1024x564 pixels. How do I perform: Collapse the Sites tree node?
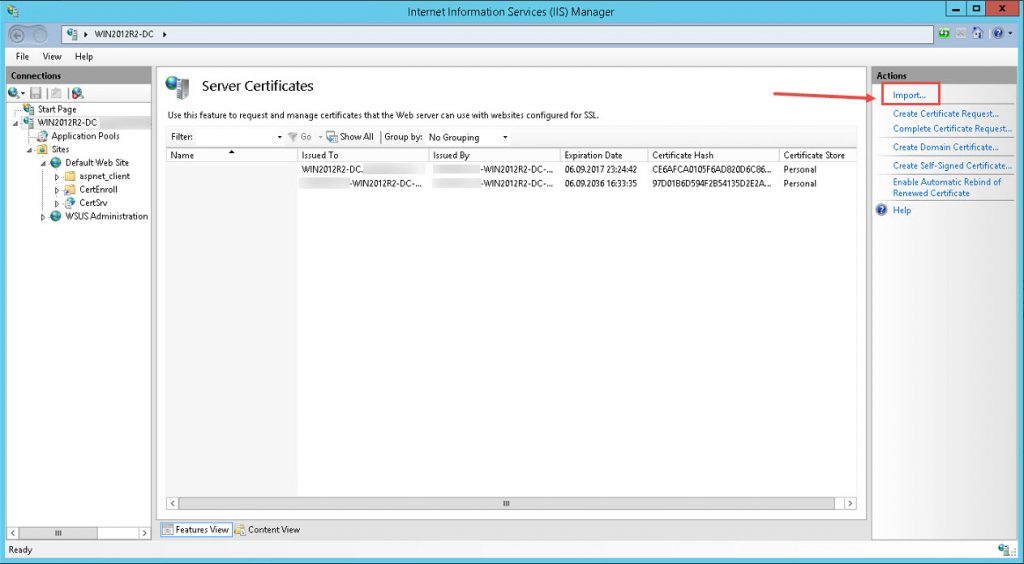click(x=30, y=150)
